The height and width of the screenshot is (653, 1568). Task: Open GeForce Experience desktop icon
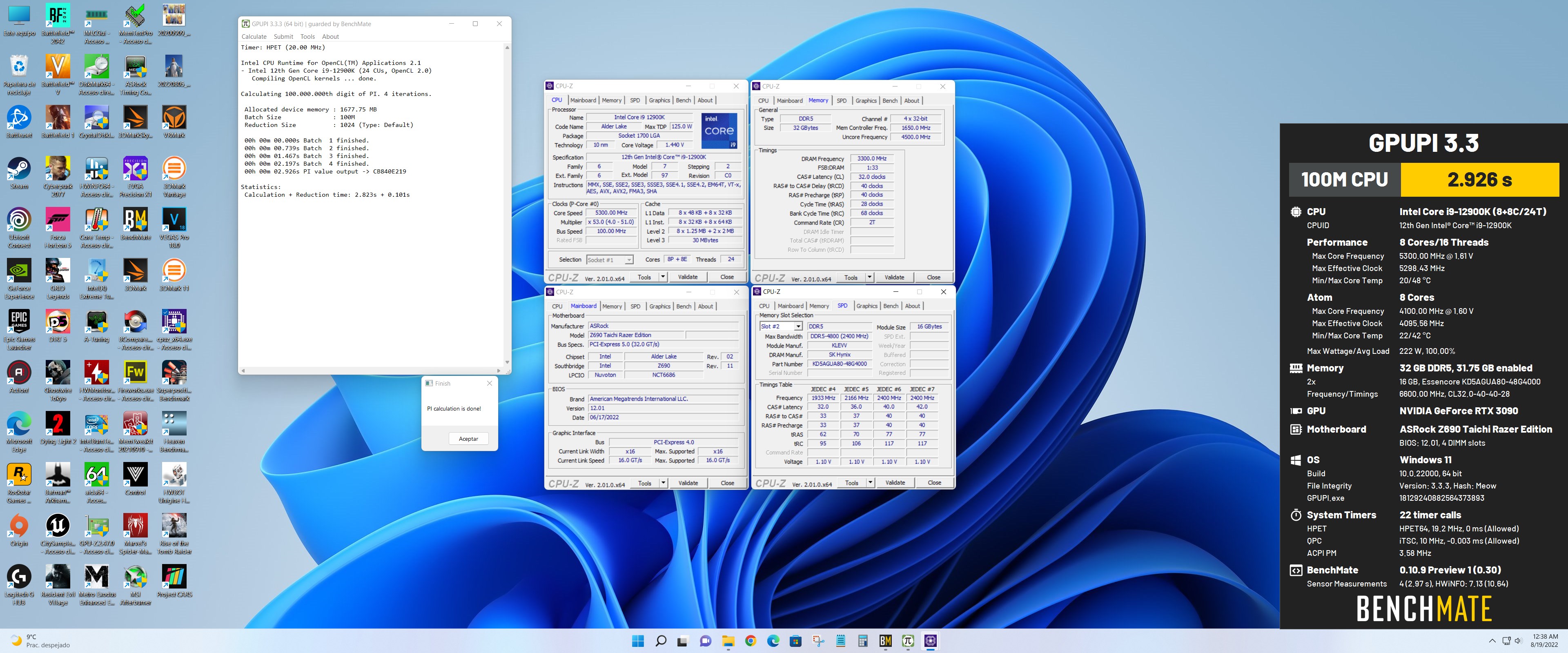tap(19, 279)
